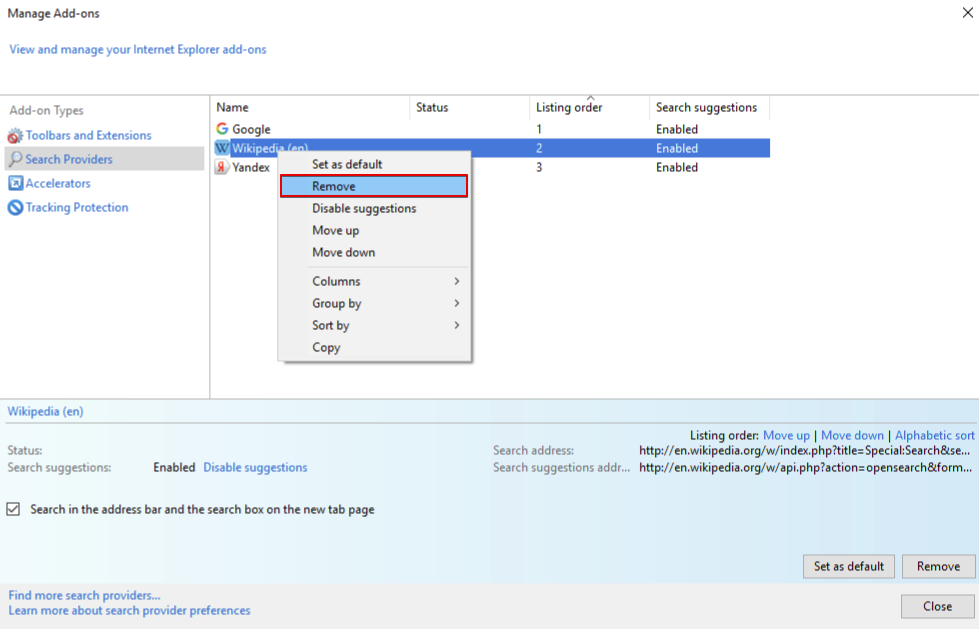Click Enabled value in Google row

pyautogui.click(x=677, y=129)
